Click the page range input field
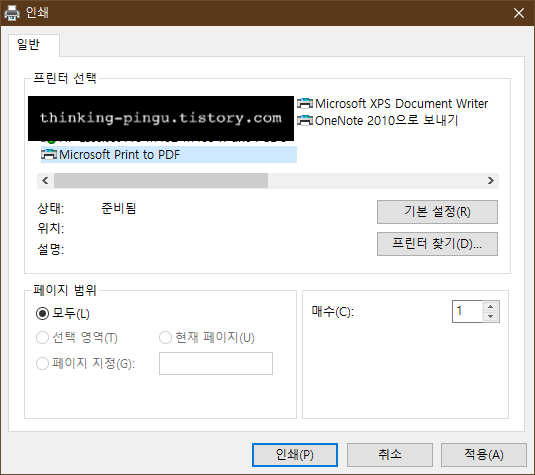The image size is (535, 475). point(216,363)
